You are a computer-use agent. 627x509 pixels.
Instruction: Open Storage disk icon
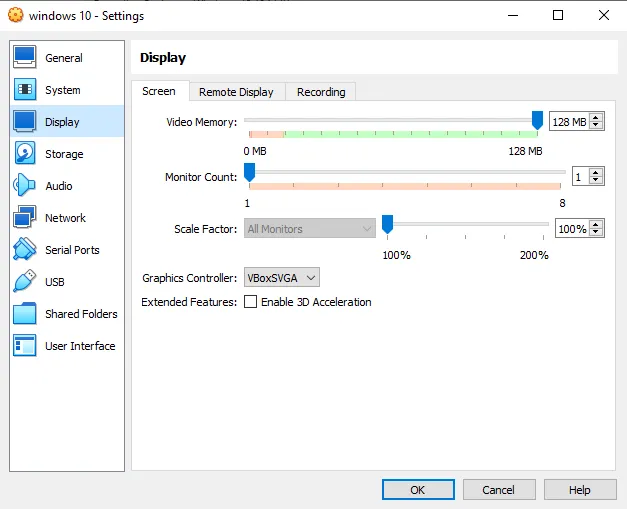pyautogui.click(x=24, y=153)
